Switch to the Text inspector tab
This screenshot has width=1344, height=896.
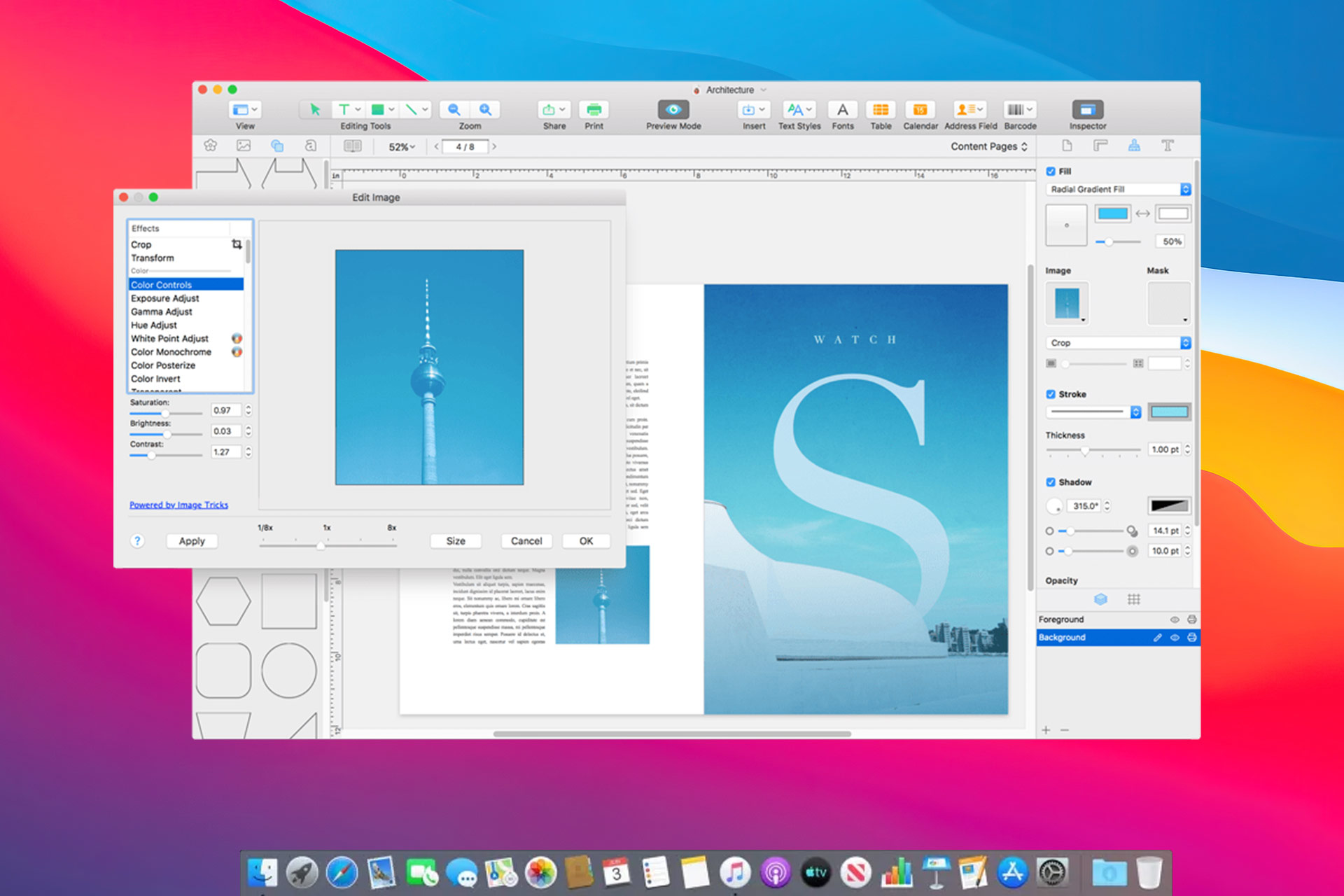[x=1168, y=146]
